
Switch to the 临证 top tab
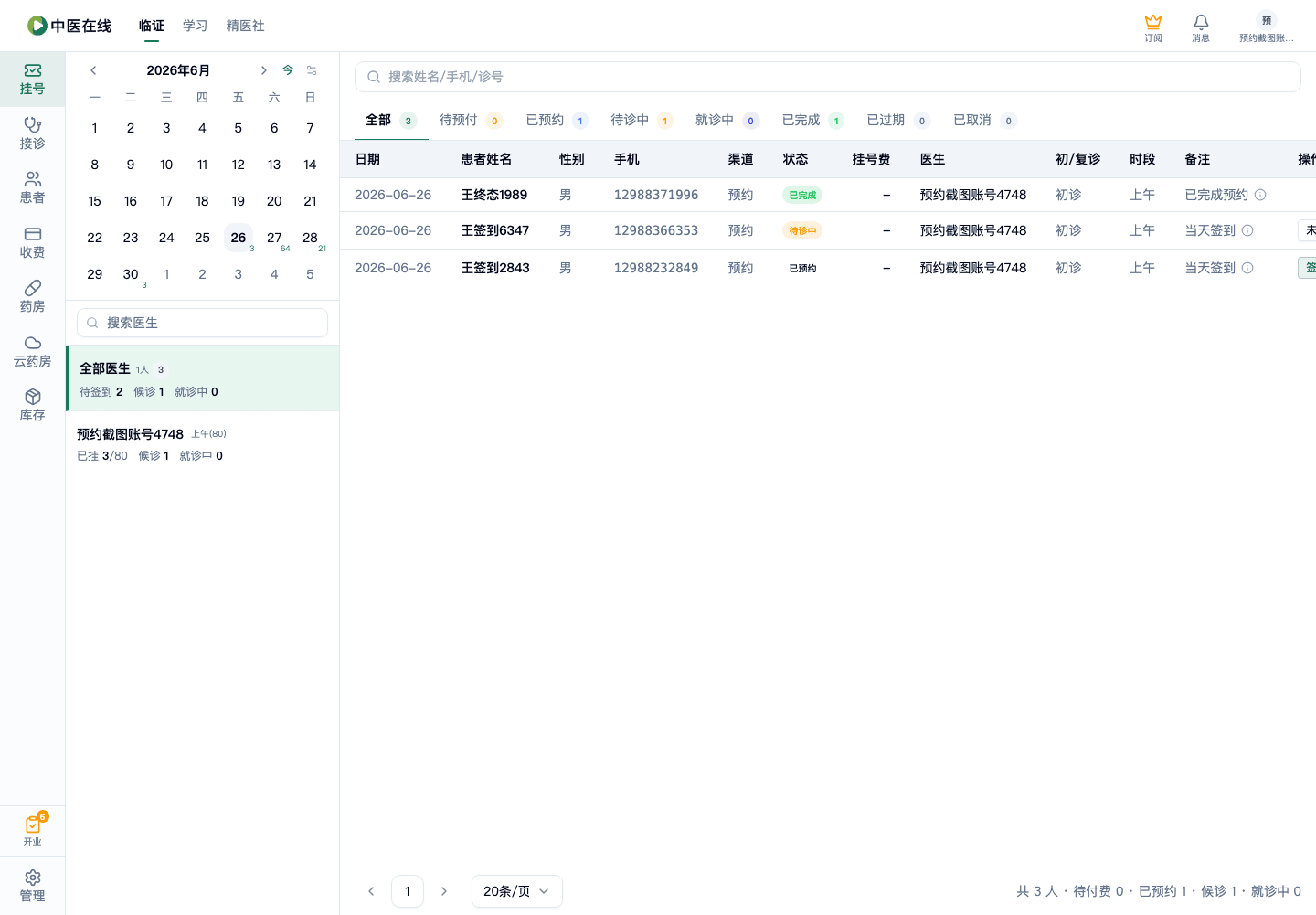click(152, 26)
